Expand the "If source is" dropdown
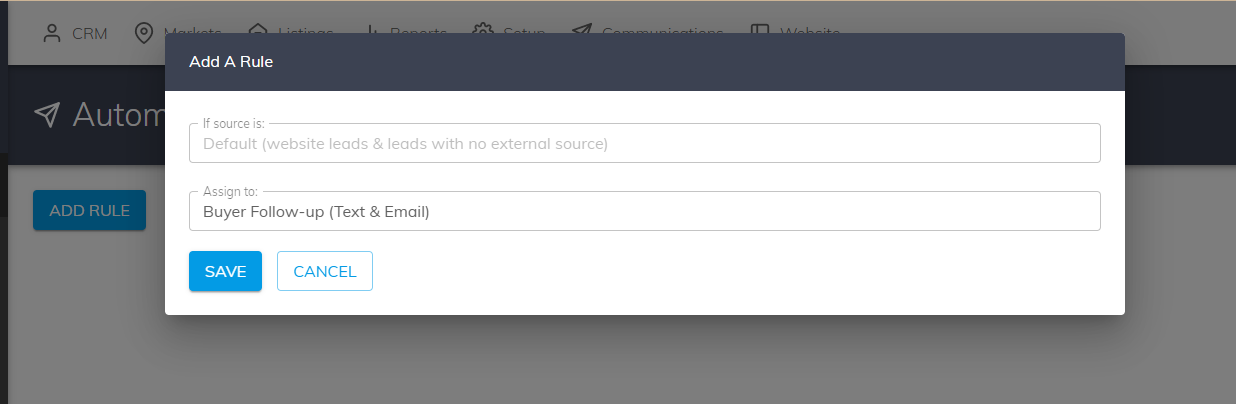 644,143
